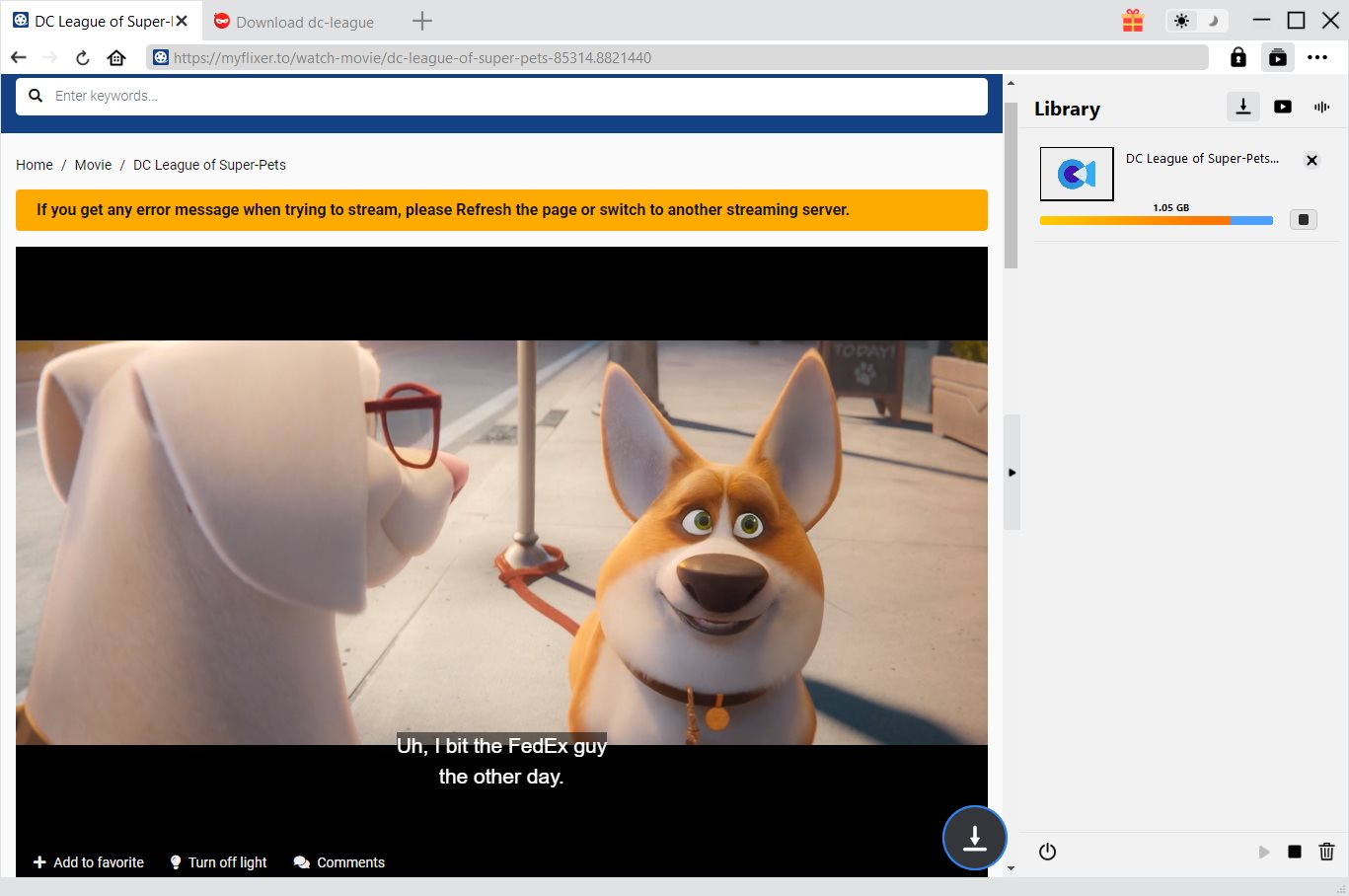
Task: Refresh the current page
Action: [x=82, y=57]
